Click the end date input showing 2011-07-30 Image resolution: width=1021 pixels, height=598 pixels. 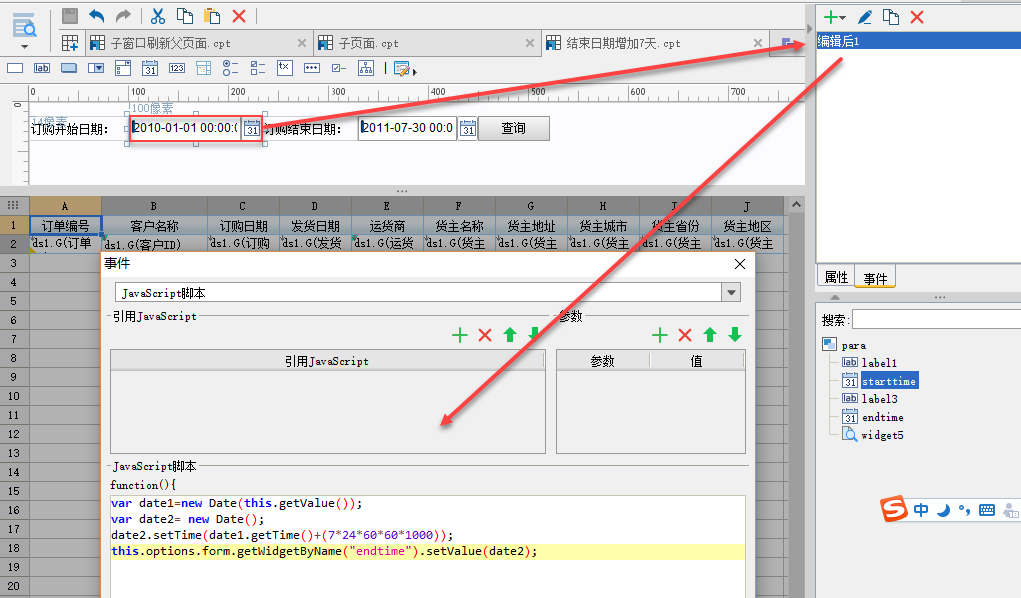coord(407,128)
